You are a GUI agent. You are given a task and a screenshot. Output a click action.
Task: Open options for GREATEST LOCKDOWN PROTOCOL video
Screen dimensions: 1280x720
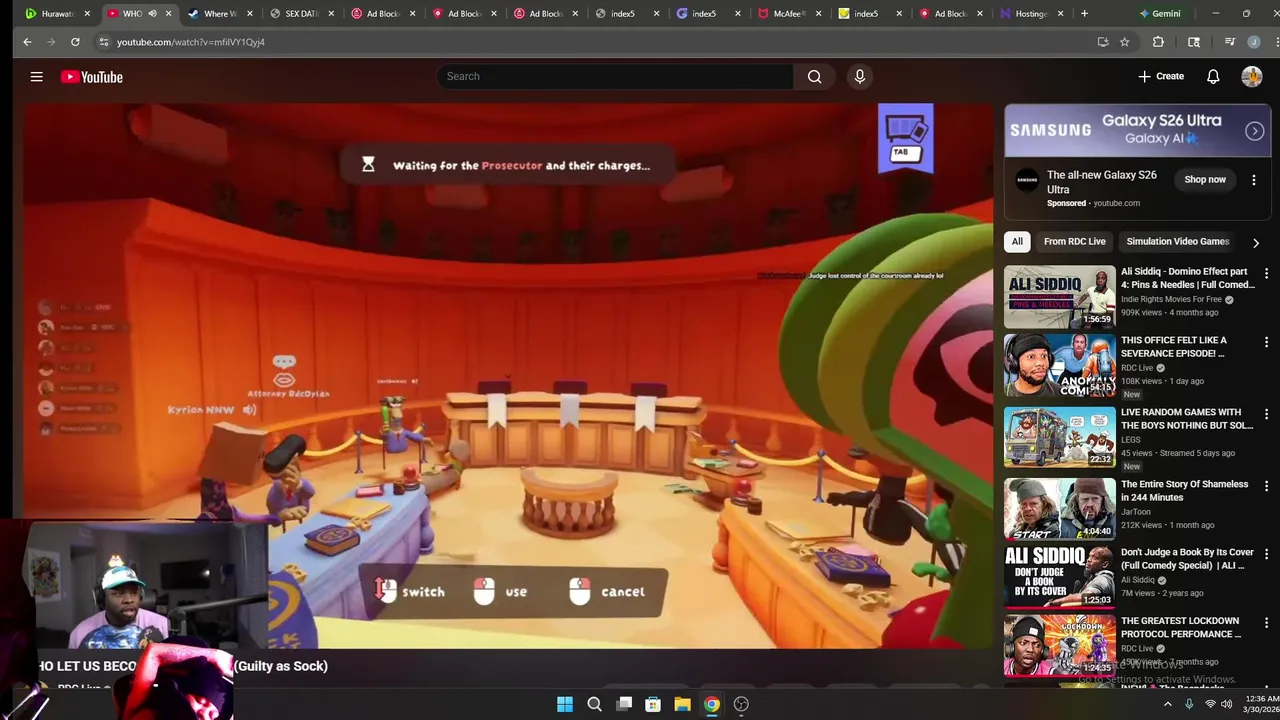tap(1266, 623)
